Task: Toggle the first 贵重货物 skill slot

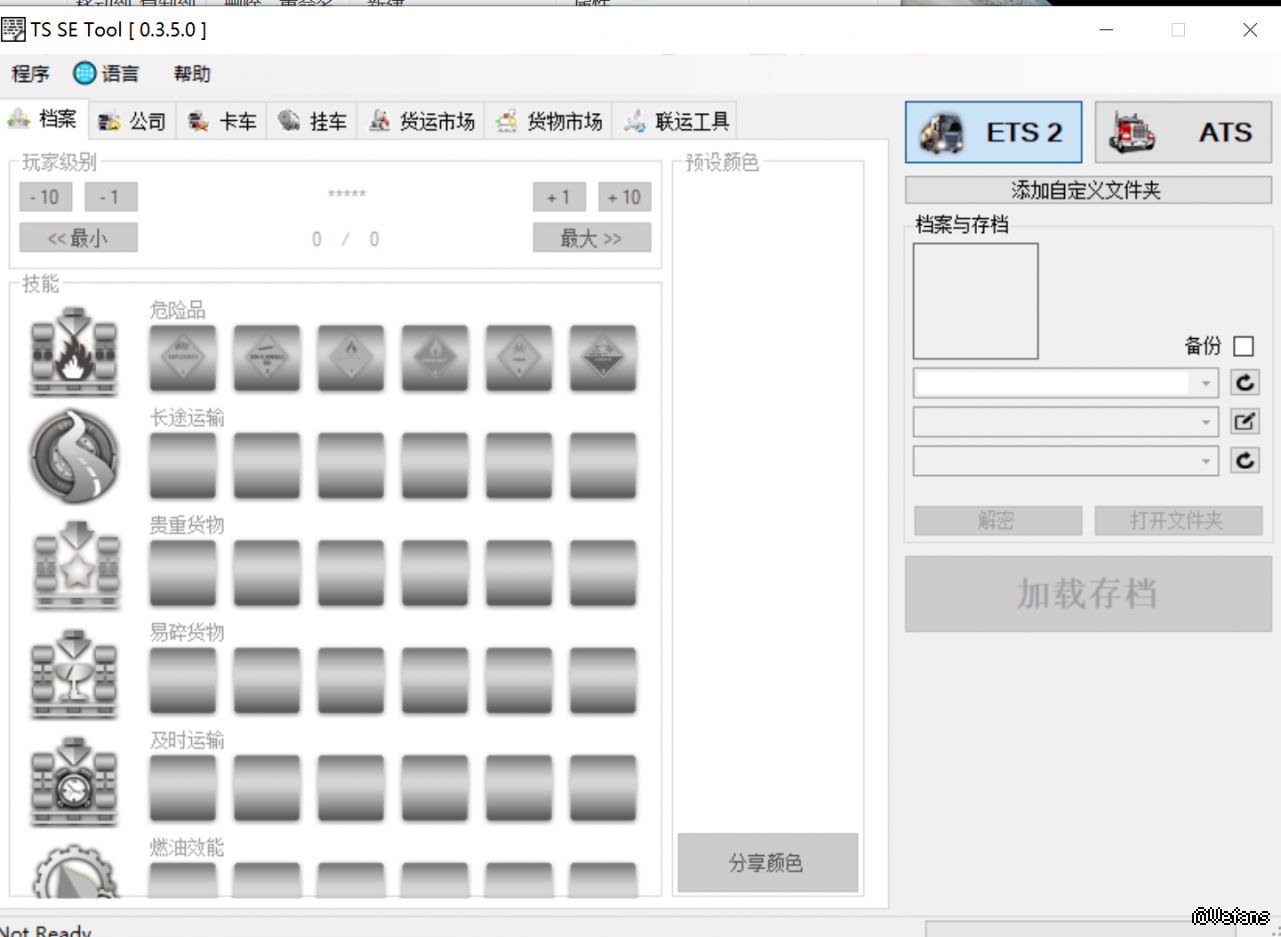Action: (183, 574)
